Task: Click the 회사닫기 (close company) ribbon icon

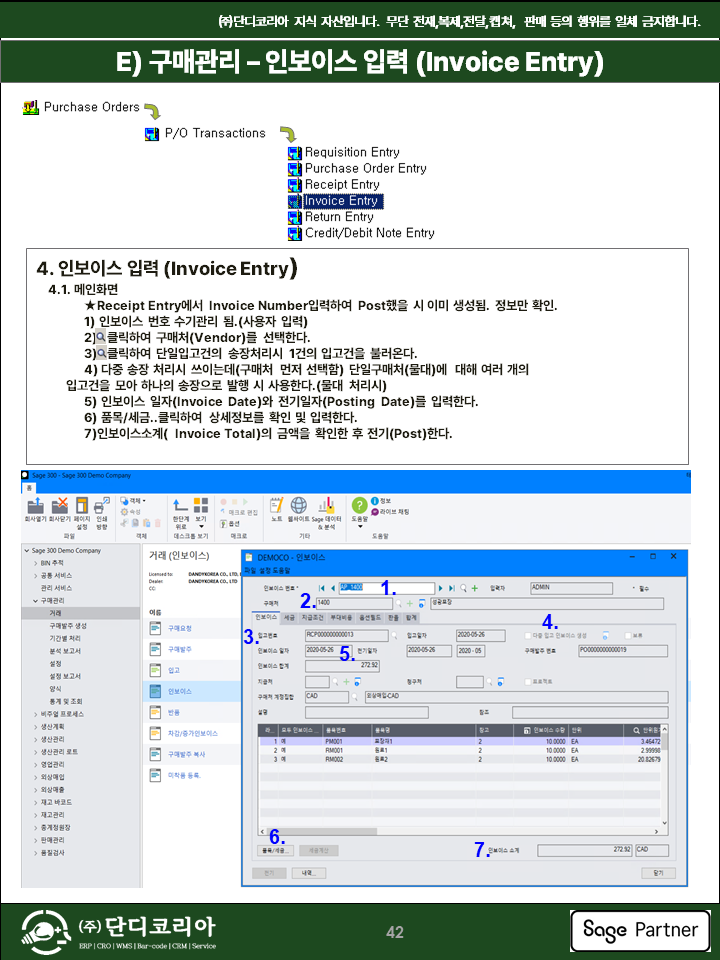Action: [59, 505]
